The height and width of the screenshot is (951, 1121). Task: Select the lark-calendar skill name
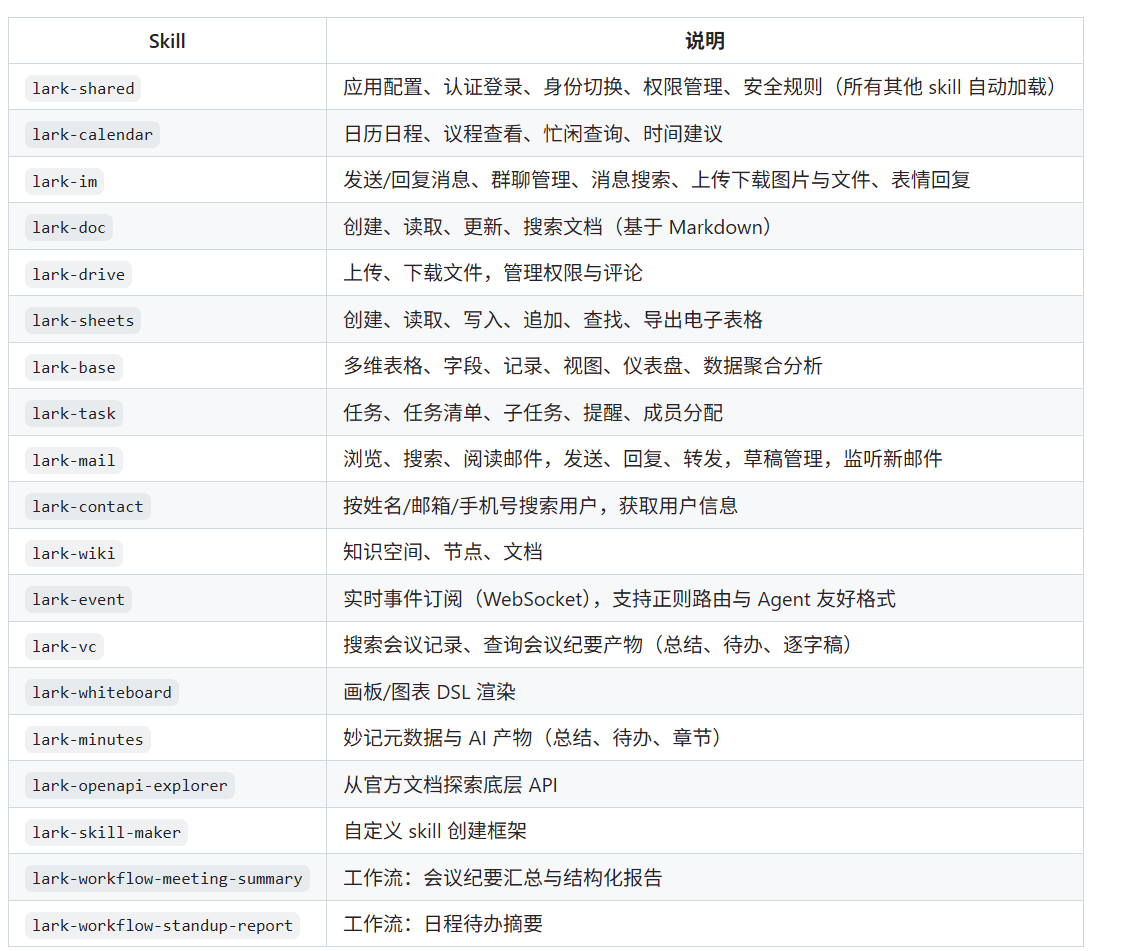click(92, 134)
